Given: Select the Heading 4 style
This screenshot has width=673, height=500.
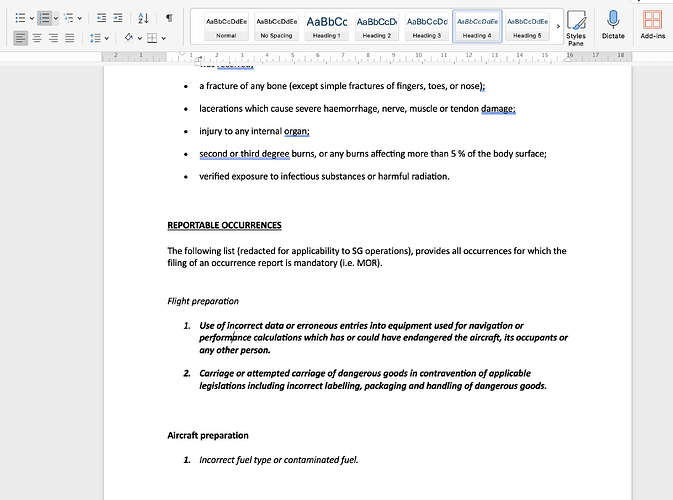Looking at the screenshot, I should [477, 27].
